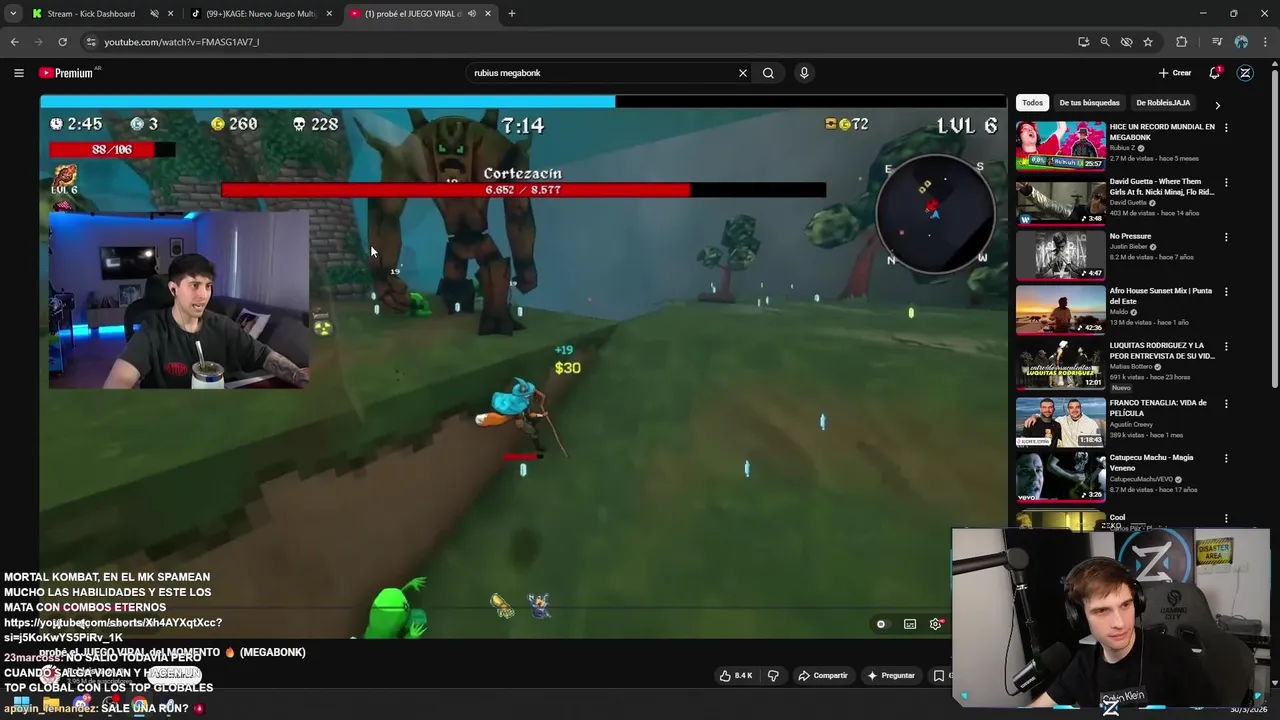The image size is (1280, 720).
Task: Click the LUQUITAS RODRIGUEZ video thumbnail
Action: pos(1061,365)
